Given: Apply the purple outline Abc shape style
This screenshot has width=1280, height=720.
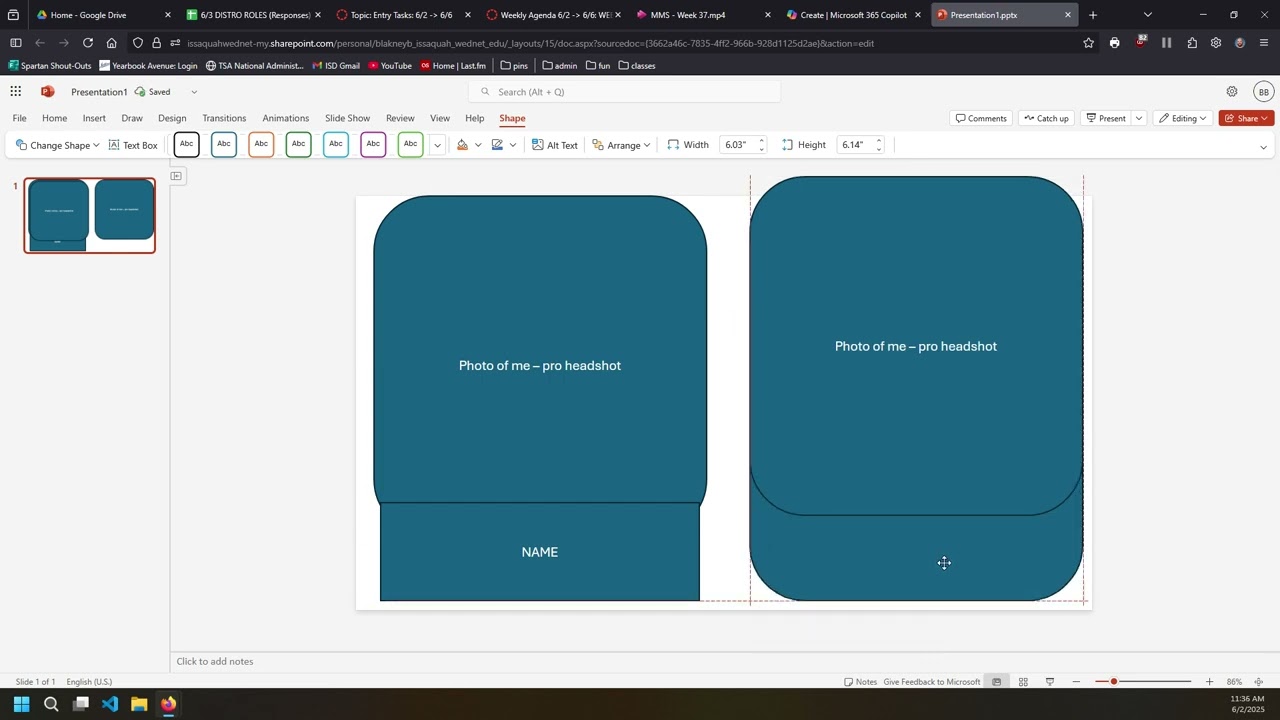Looking at the screenshot, I should 373,145.
